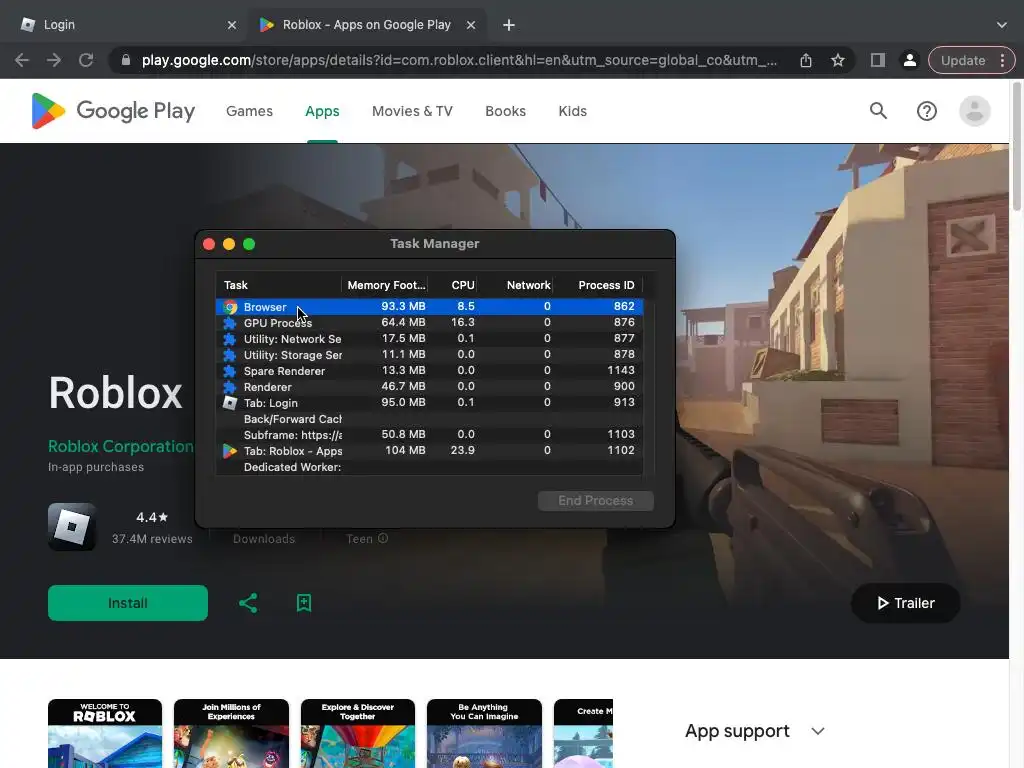This screenshot has height=768, width=1024.
Task: Select the Tab: Login row
Action: coord(430,402)
